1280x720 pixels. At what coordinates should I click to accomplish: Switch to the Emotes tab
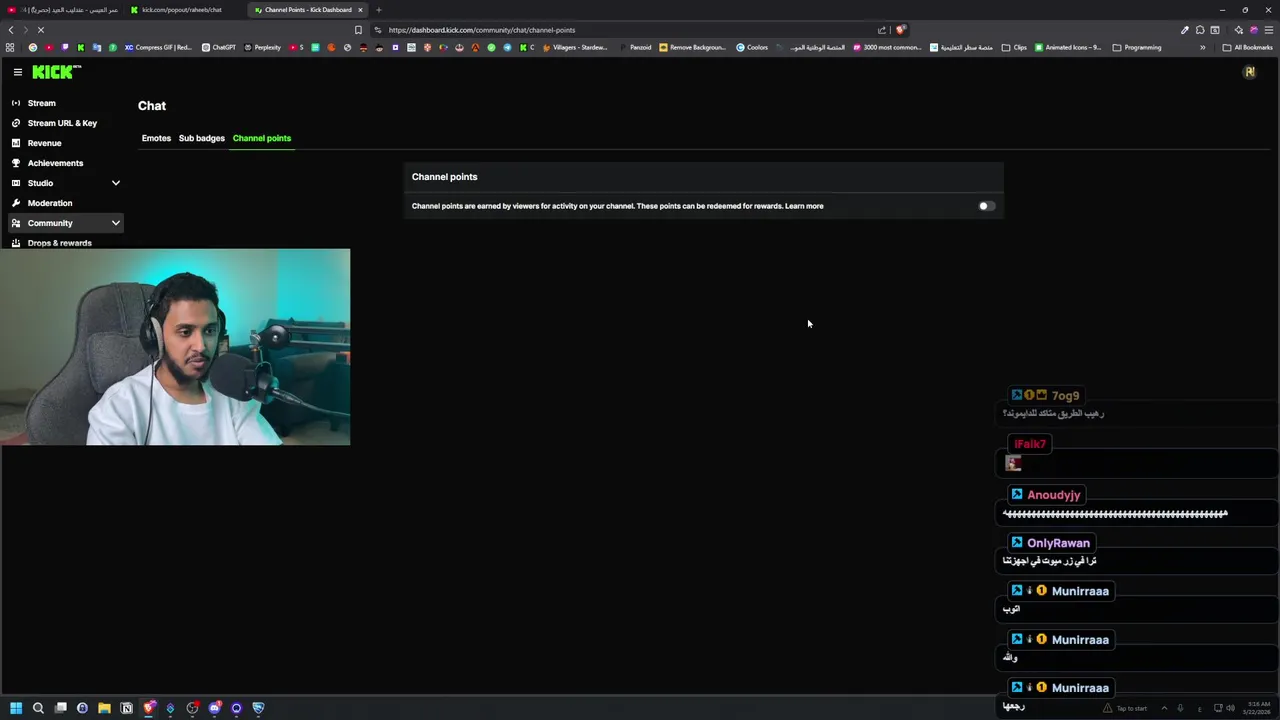156,138
